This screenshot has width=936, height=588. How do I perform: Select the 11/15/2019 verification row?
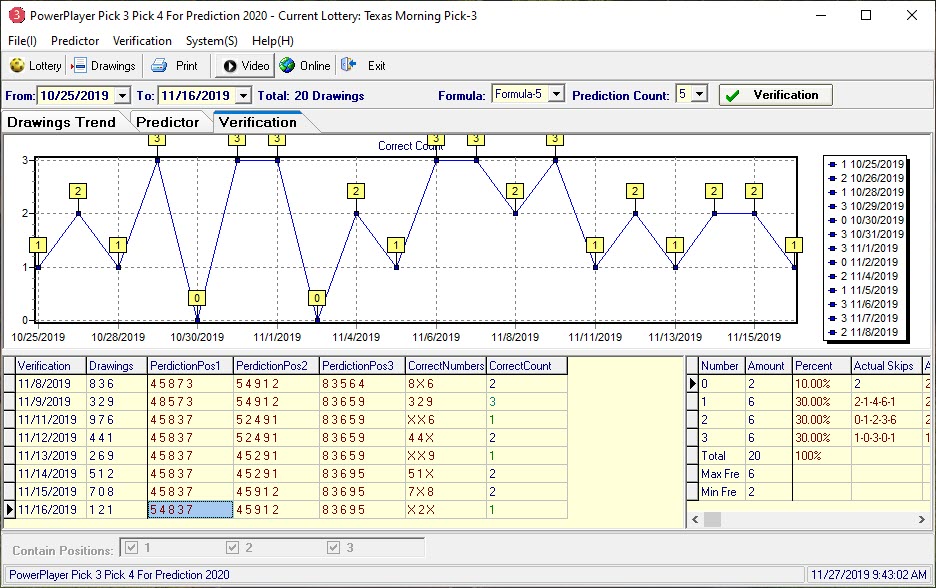pyautogui.click(x=285, y=491)
